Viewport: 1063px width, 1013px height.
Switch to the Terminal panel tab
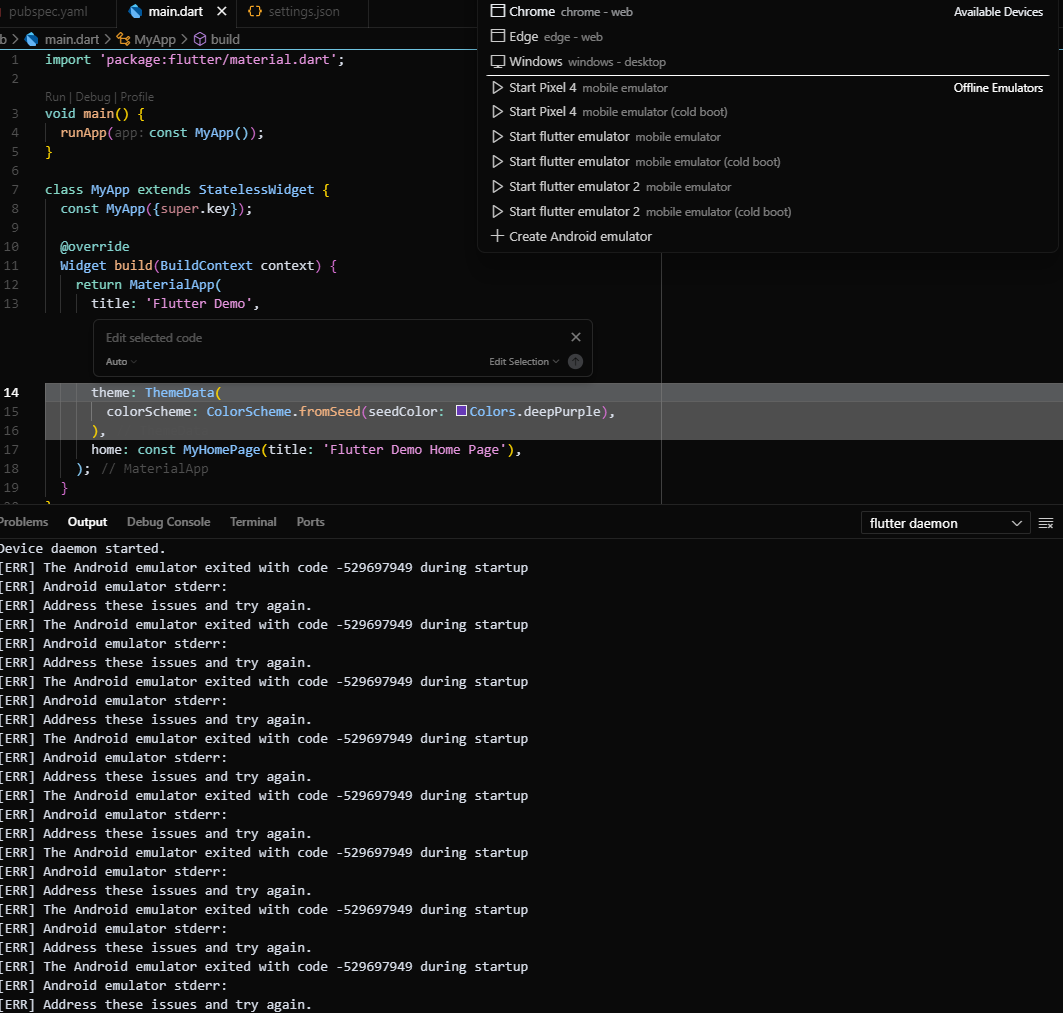pyautogui.click(x=253, y=522)
